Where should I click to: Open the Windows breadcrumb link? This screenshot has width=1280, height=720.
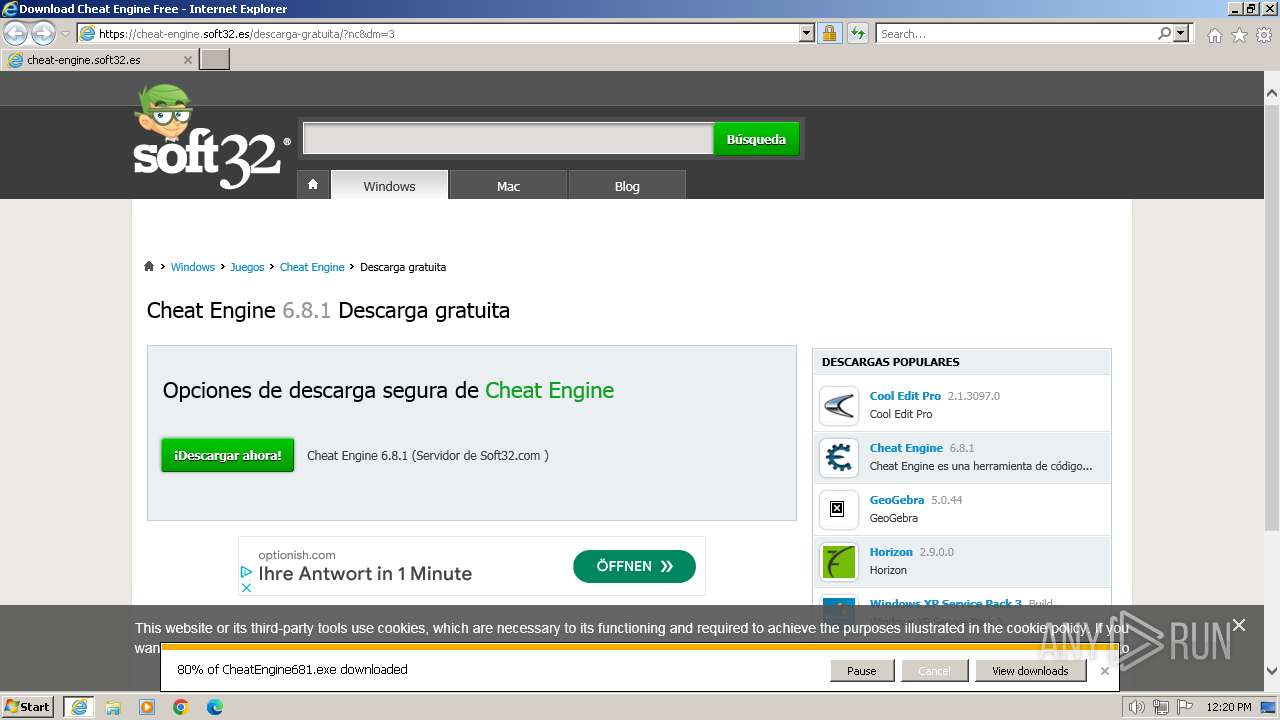192,267
